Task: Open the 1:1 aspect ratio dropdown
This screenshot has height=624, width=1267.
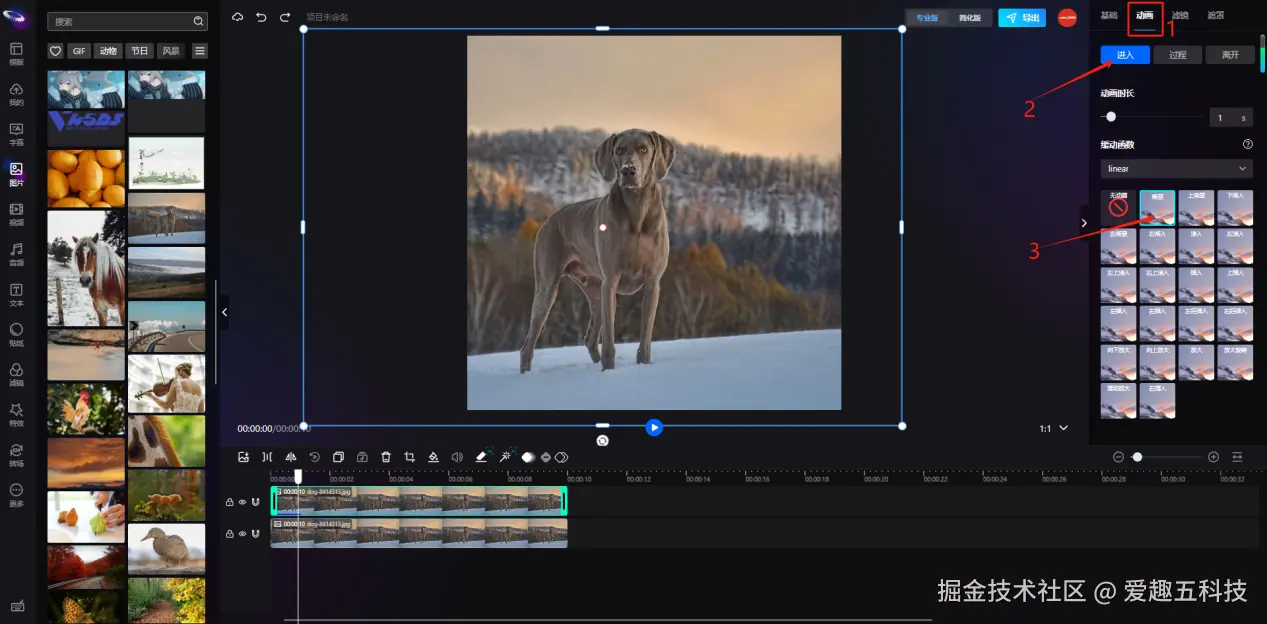Action: [1053, 428]
